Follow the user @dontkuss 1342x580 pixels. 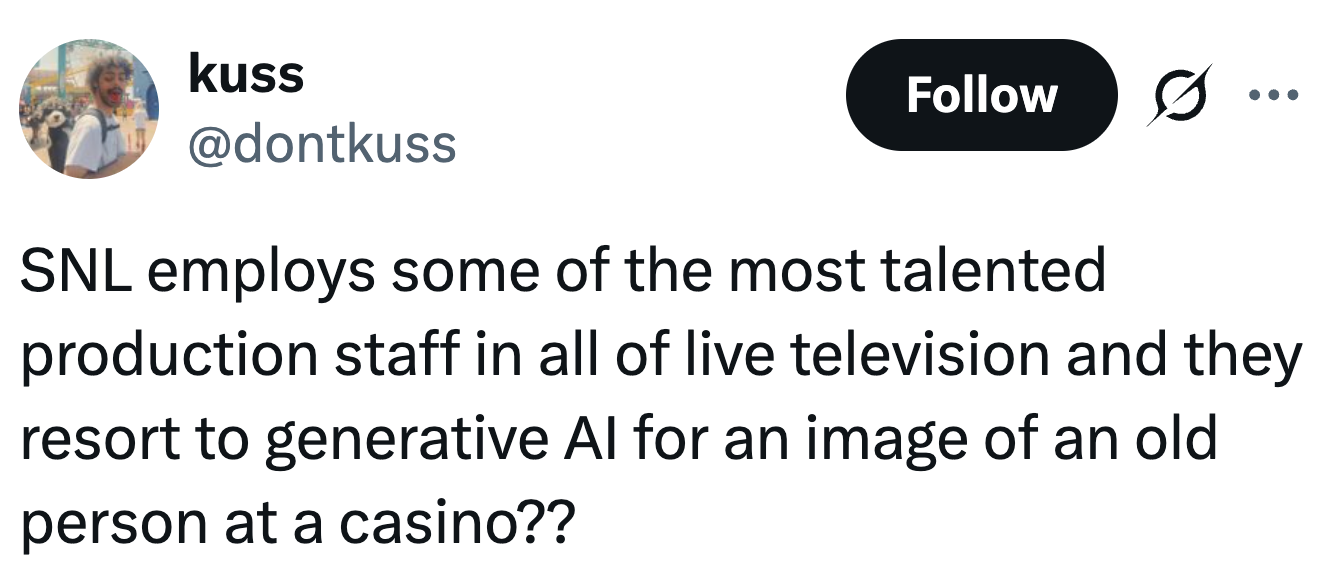(x=983, y=95)
